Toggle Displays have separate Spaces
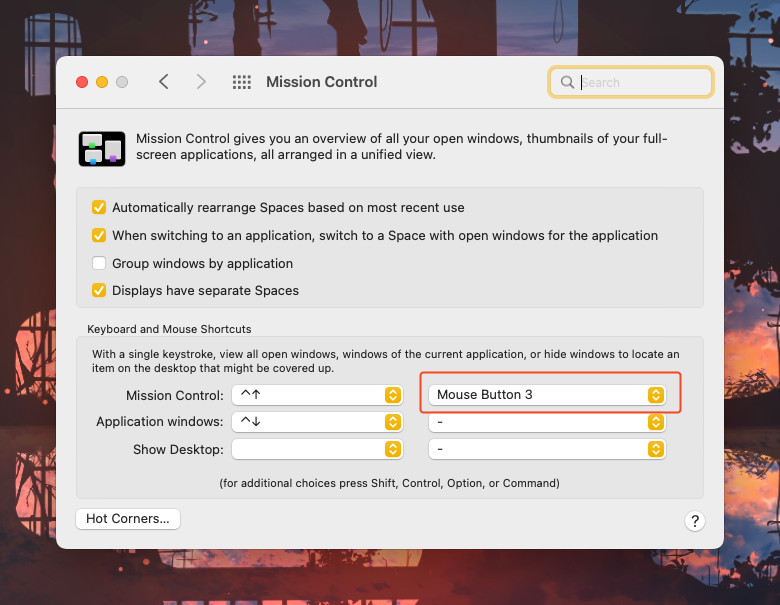 pyautogui.click(x=99, y=290)
